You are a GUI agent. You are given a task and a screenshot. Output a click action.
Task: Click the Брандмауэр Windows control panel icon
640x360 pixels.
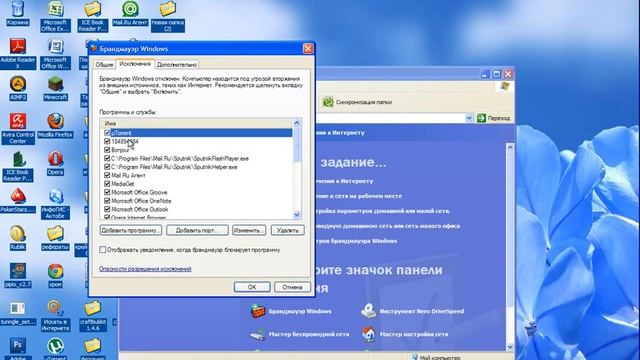coord(258,311)
